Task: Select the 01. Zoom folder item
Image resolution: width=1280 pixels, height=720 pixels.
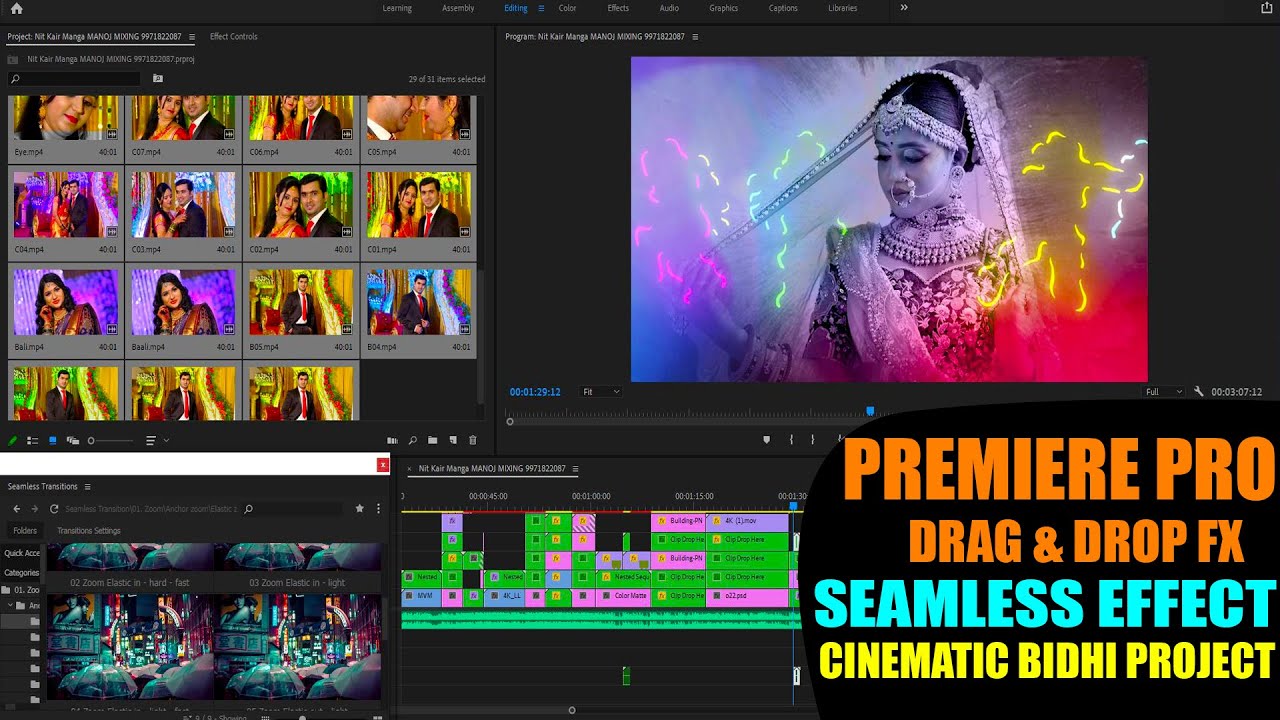Action: [22, 590]
